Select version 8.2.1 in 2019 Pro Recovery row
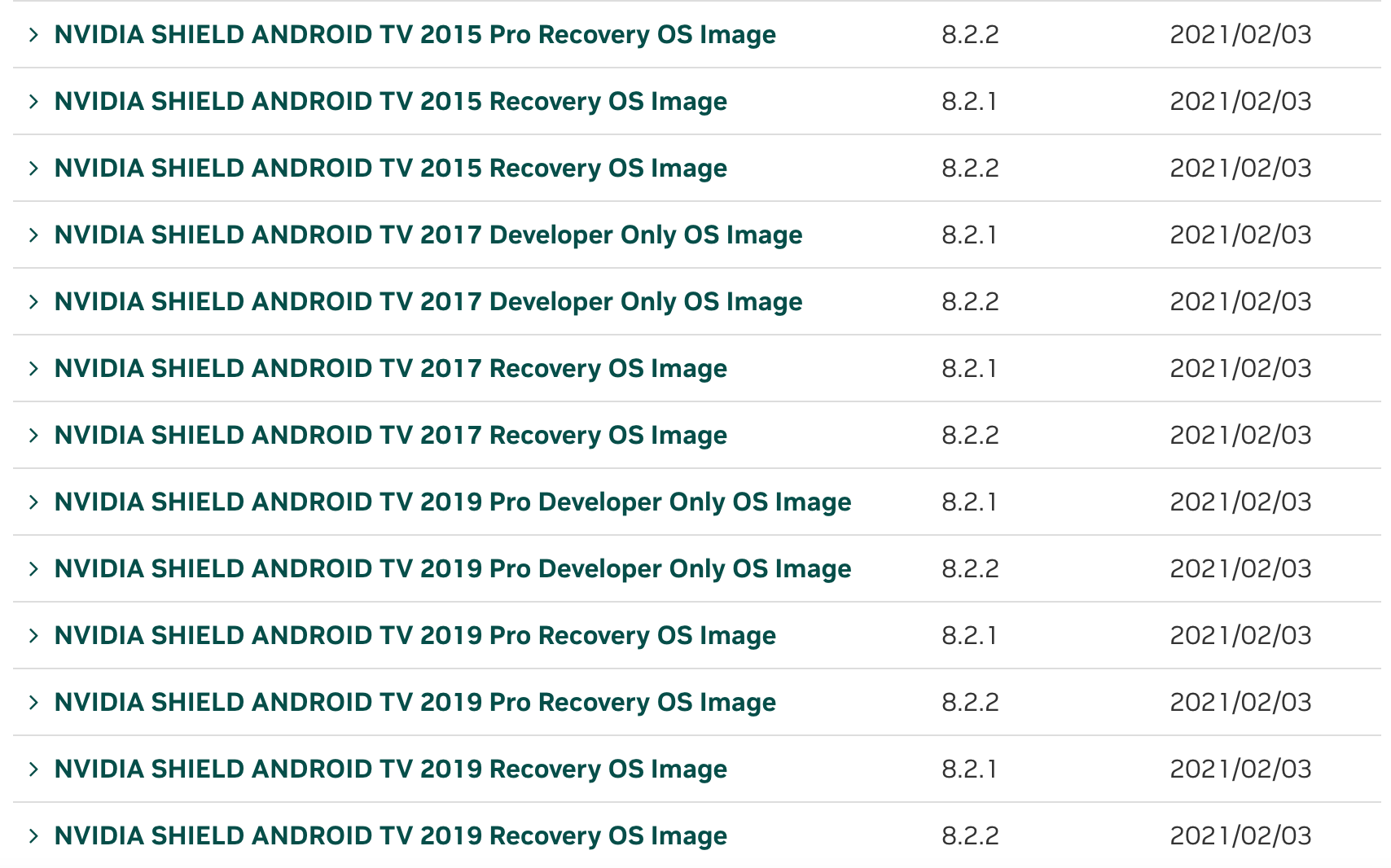Screen dimensions: 1391x868 coord(969,635)
